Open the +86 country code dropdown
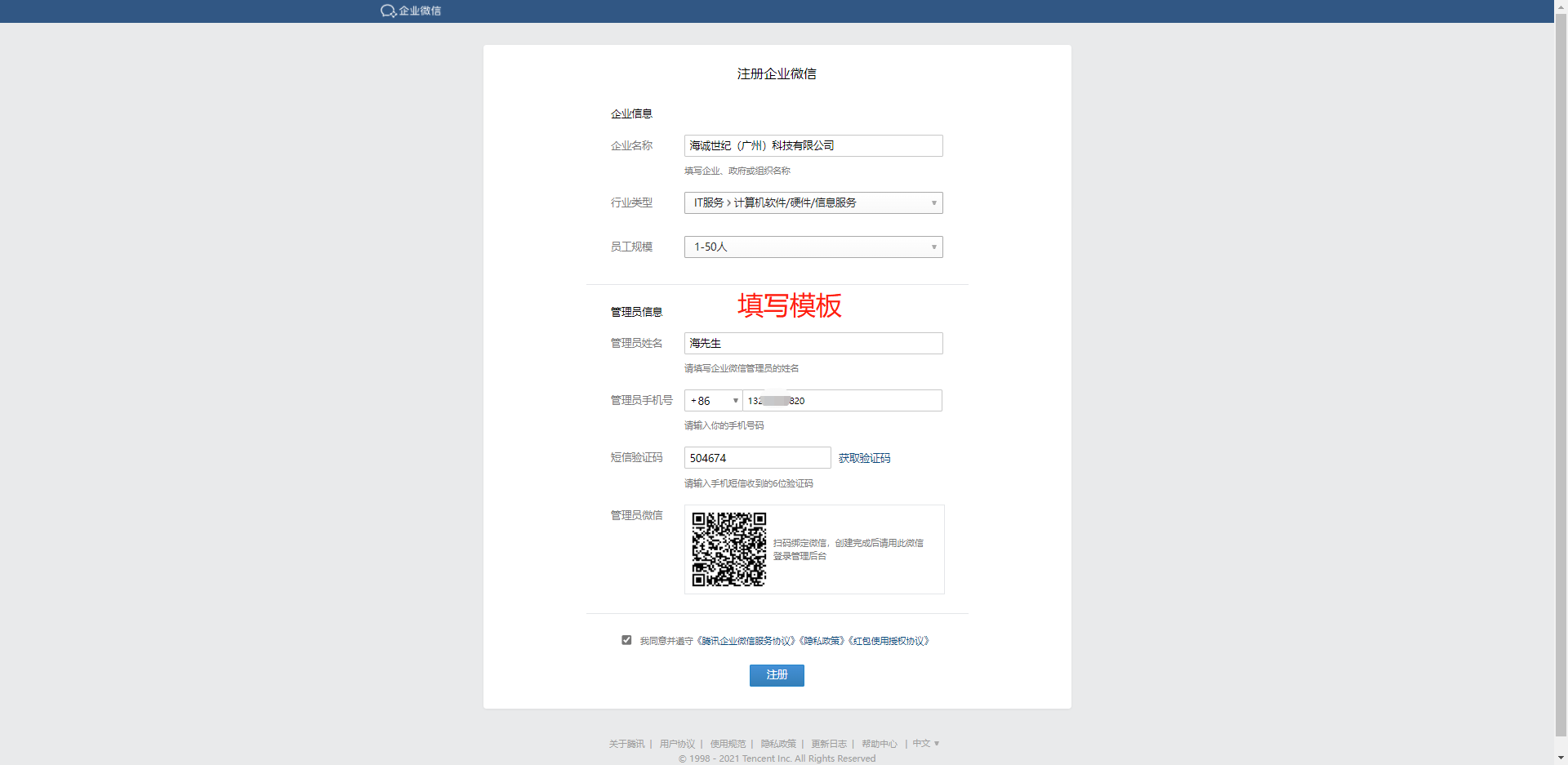Image resolution: width=1568 pixels, height=765 pixels. tap(713, 401)
